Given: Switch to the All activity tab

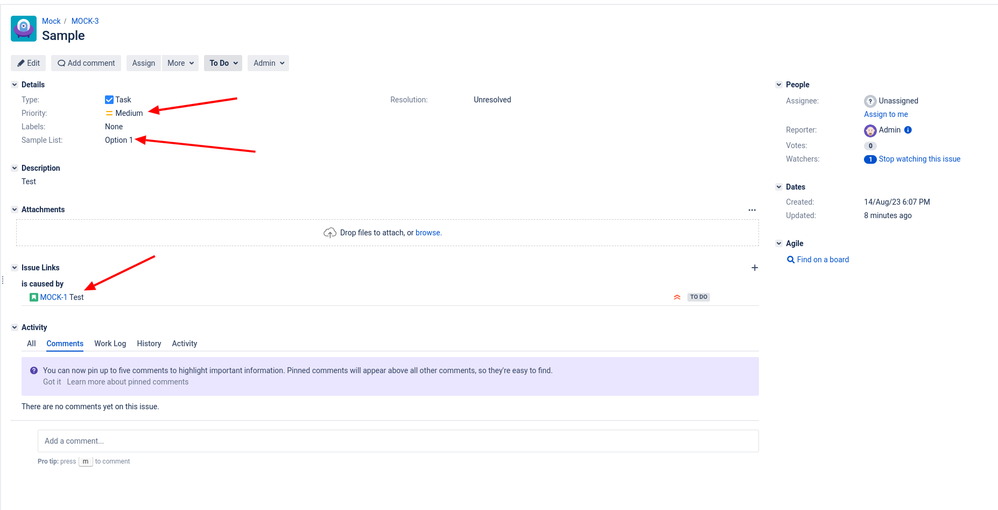Looking at the screenshot, I should [31, 344].
